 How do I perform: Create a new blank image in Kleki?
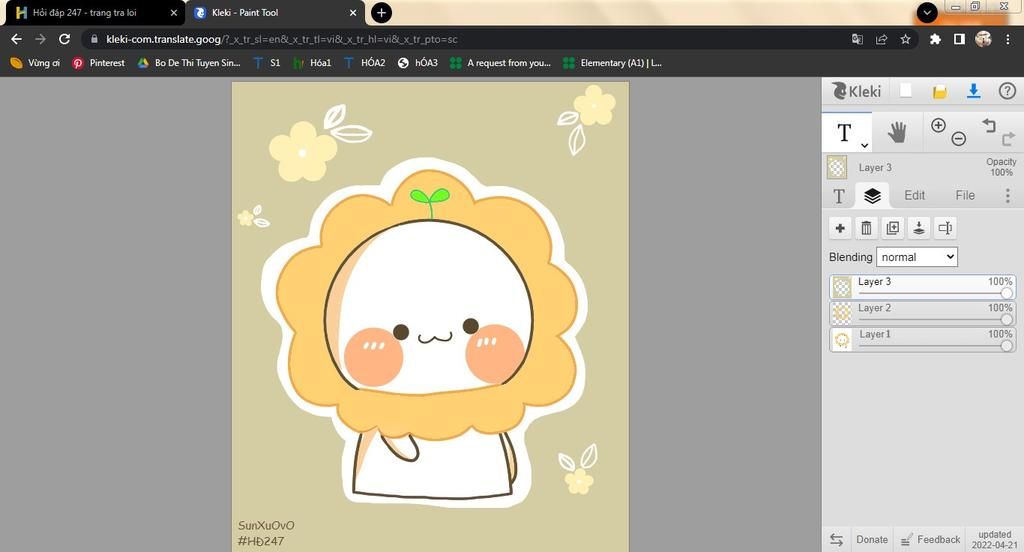pos(906,91)
